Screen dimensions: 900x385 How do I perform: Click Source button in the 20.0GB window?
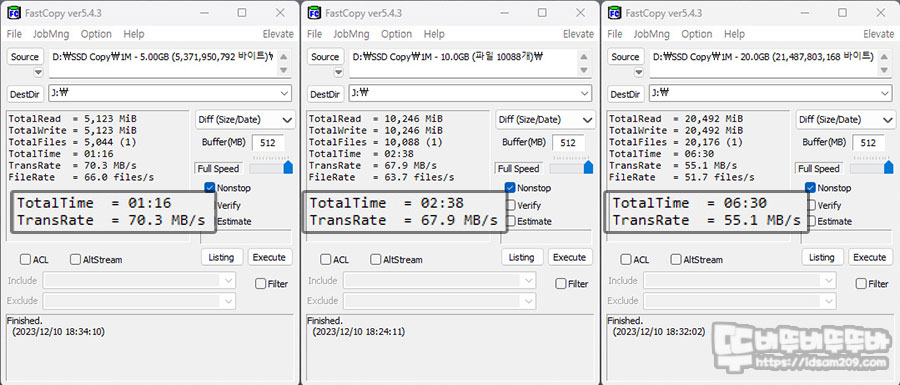click(x=626, y=57)
